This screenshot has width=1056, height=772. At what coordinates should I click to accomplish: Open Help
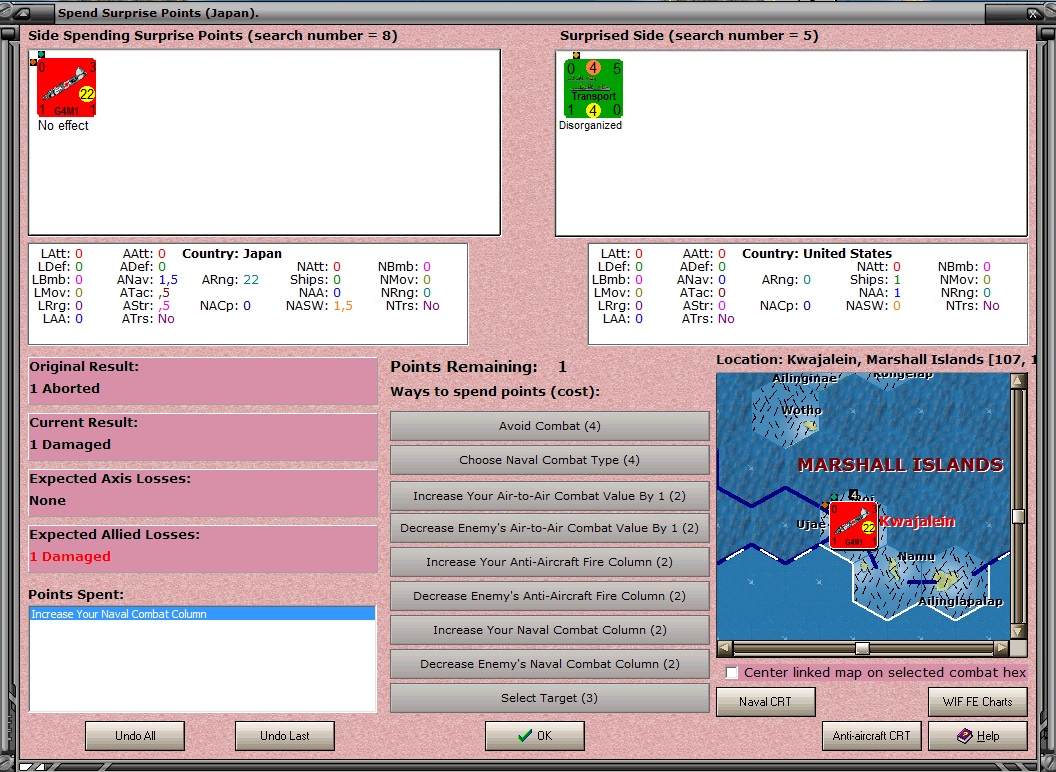click(978, 736)
